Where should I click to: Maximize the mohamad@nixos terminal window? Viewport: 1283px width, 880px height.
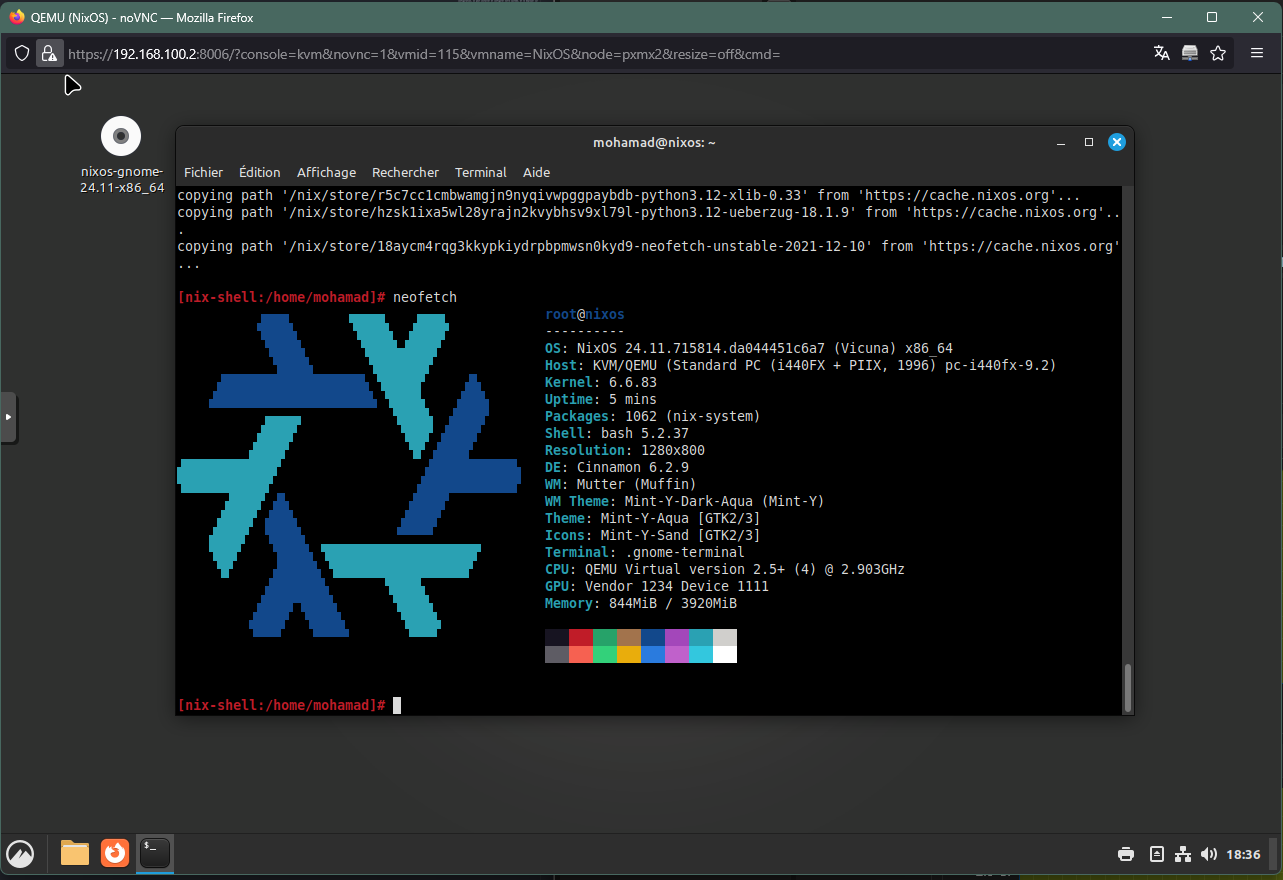pyautogui.click(x=1089, y=143)
